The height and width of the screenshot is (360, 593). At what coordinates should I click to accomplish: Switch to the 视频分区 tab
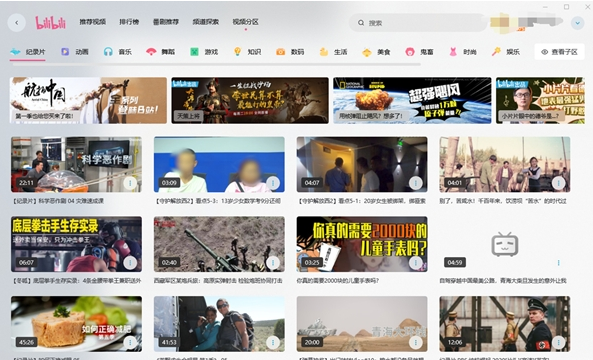(x=245, y=22)
